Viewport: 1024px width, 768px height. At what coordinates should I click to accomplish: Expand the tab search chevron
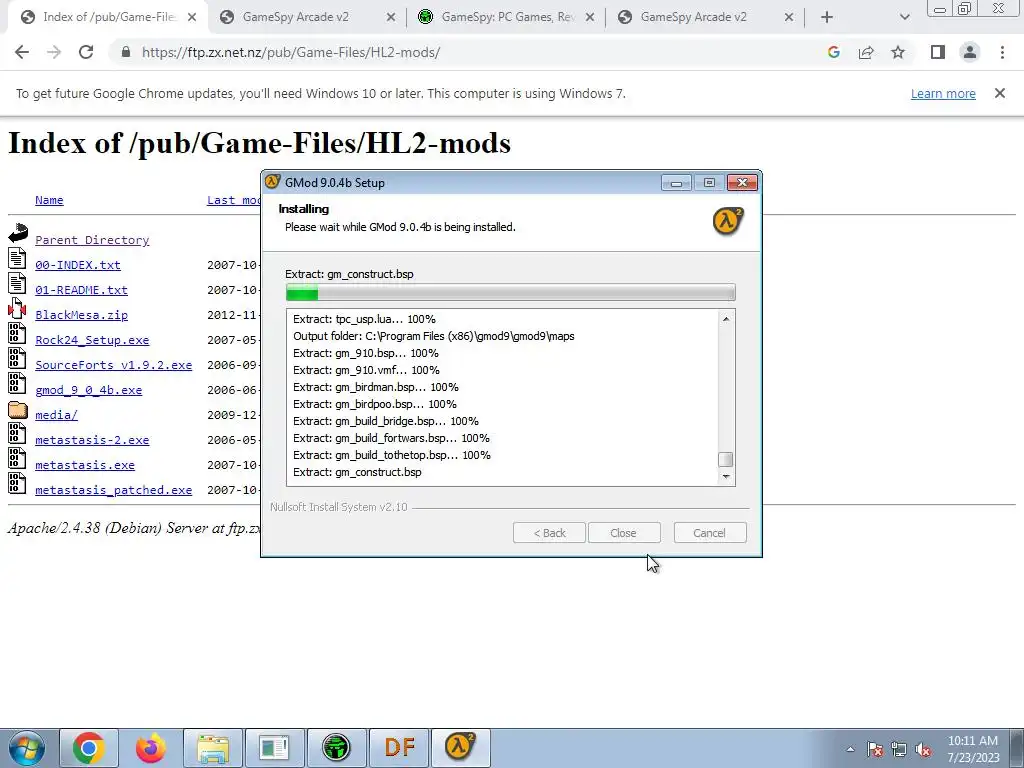click(904, 17)
